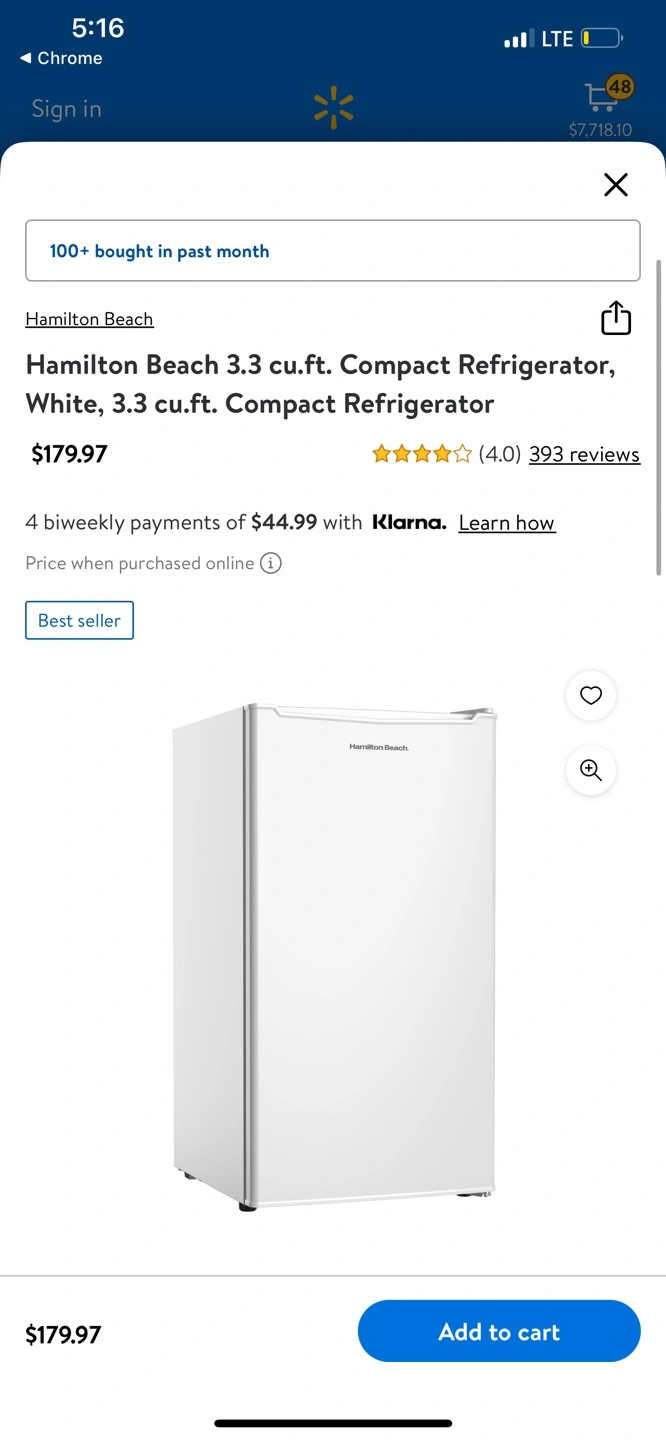Screen dimensions: 666x1440
Task: Tap the share icon beside Hamilton Beach
Action: (616, 318)
